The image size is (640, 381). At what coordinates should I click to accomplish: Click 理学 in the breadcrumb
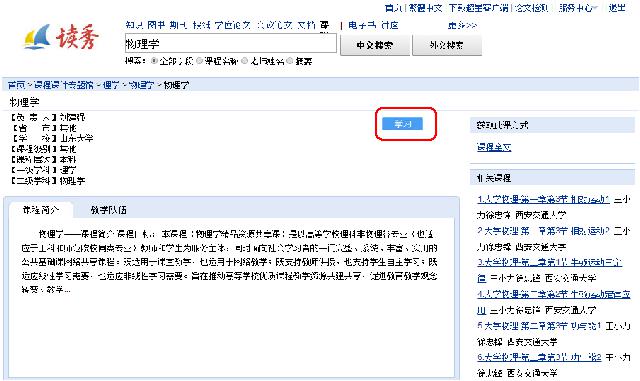(x=111, y=85)
